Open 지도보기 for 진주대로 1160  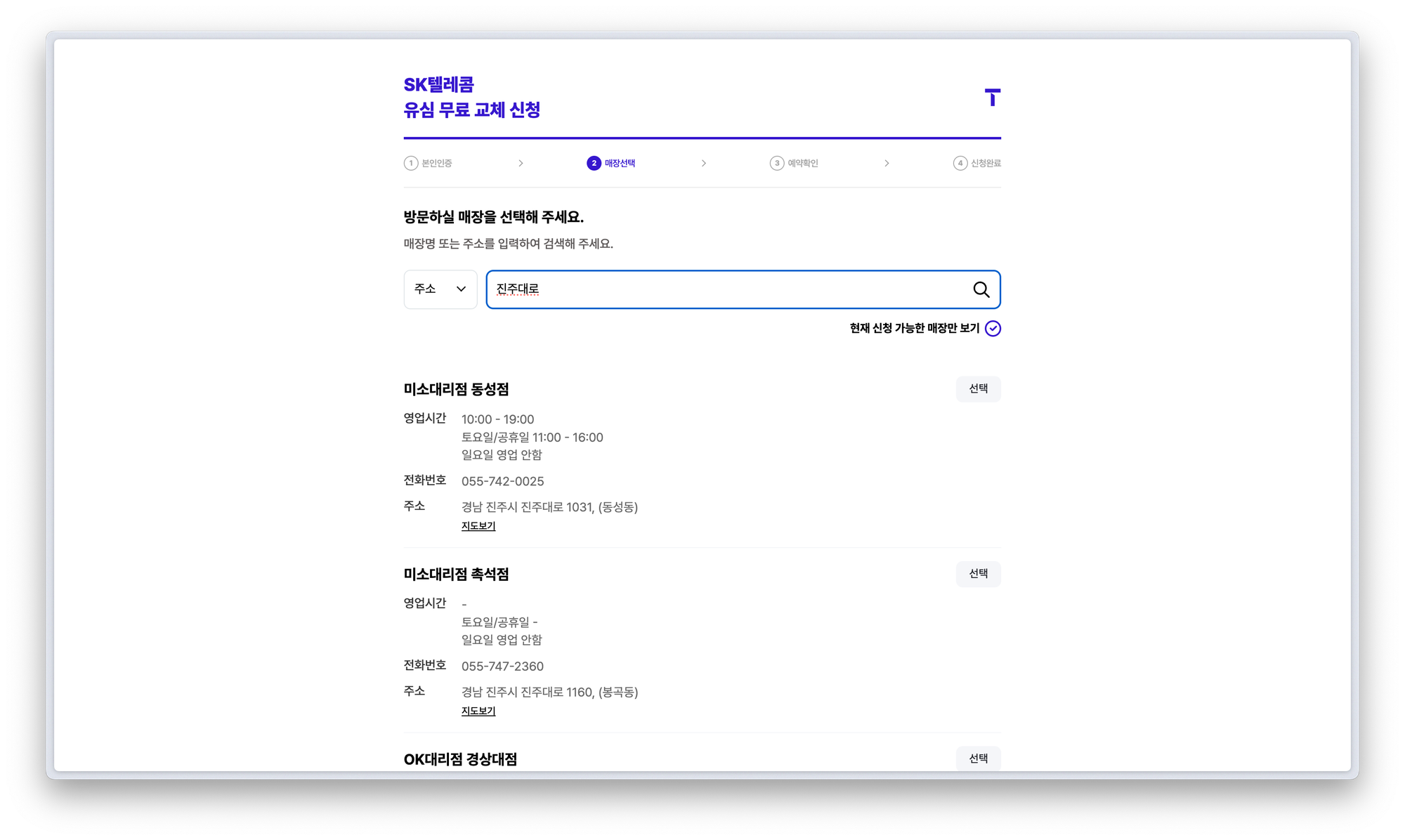point(478,711)
